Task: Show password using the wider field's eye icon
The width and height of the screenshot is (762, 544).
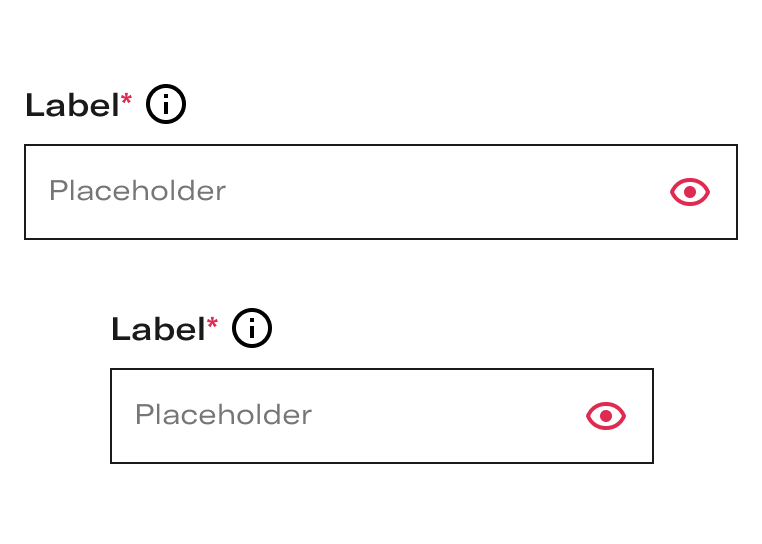Action: 690,192
